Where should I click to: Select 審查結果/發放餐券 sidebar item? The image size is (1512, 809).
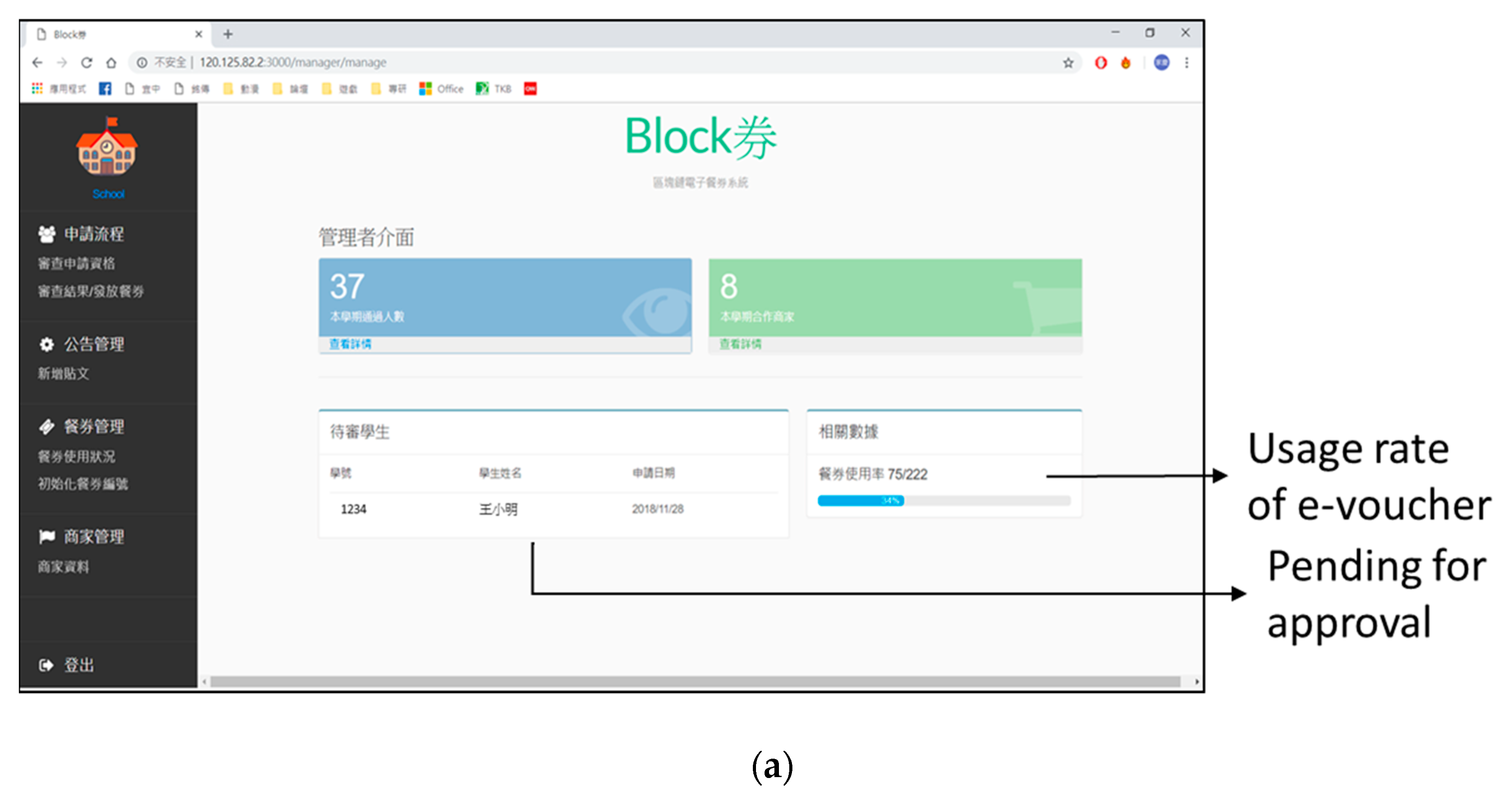pos(91,291)
